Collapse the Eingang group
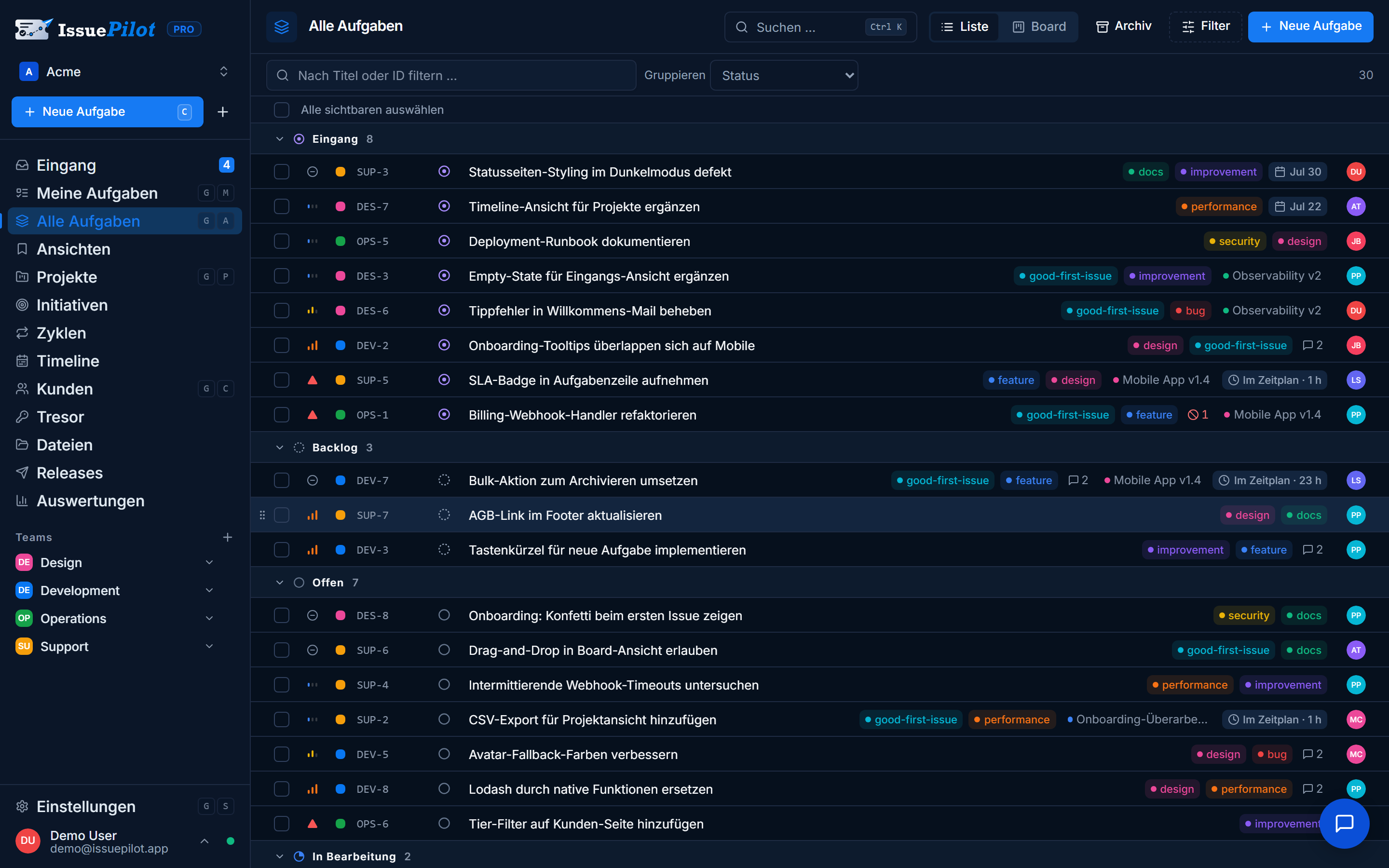Viewport: 1389px width, 868px height. point(280,139)
